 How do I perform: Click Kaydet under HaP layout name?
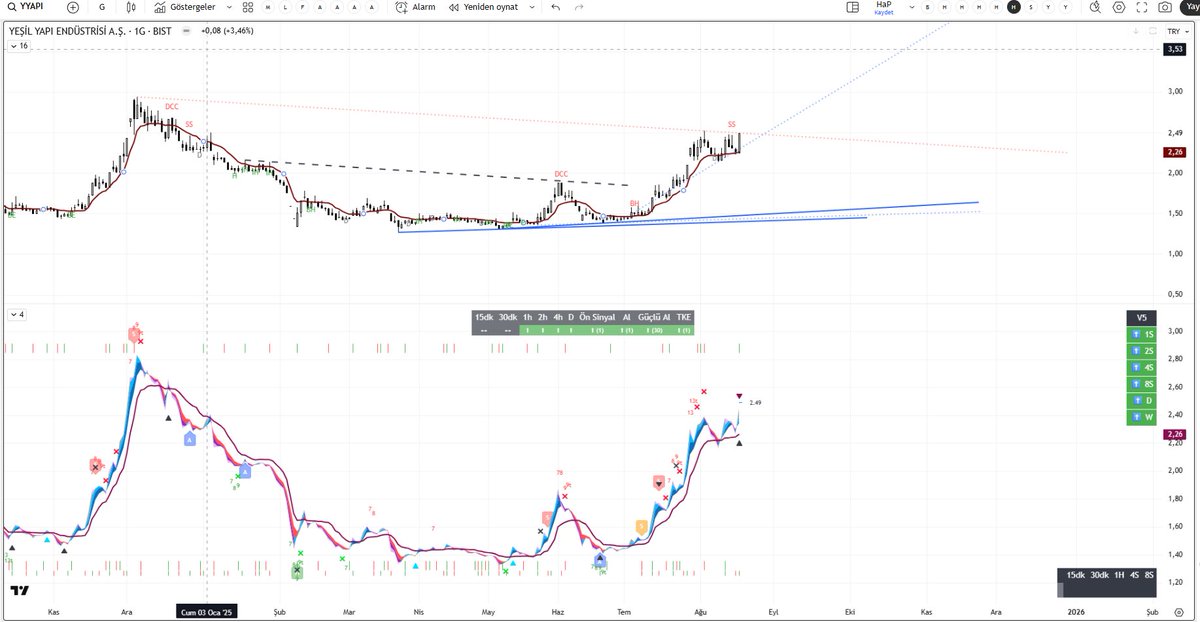coord(884,12)
